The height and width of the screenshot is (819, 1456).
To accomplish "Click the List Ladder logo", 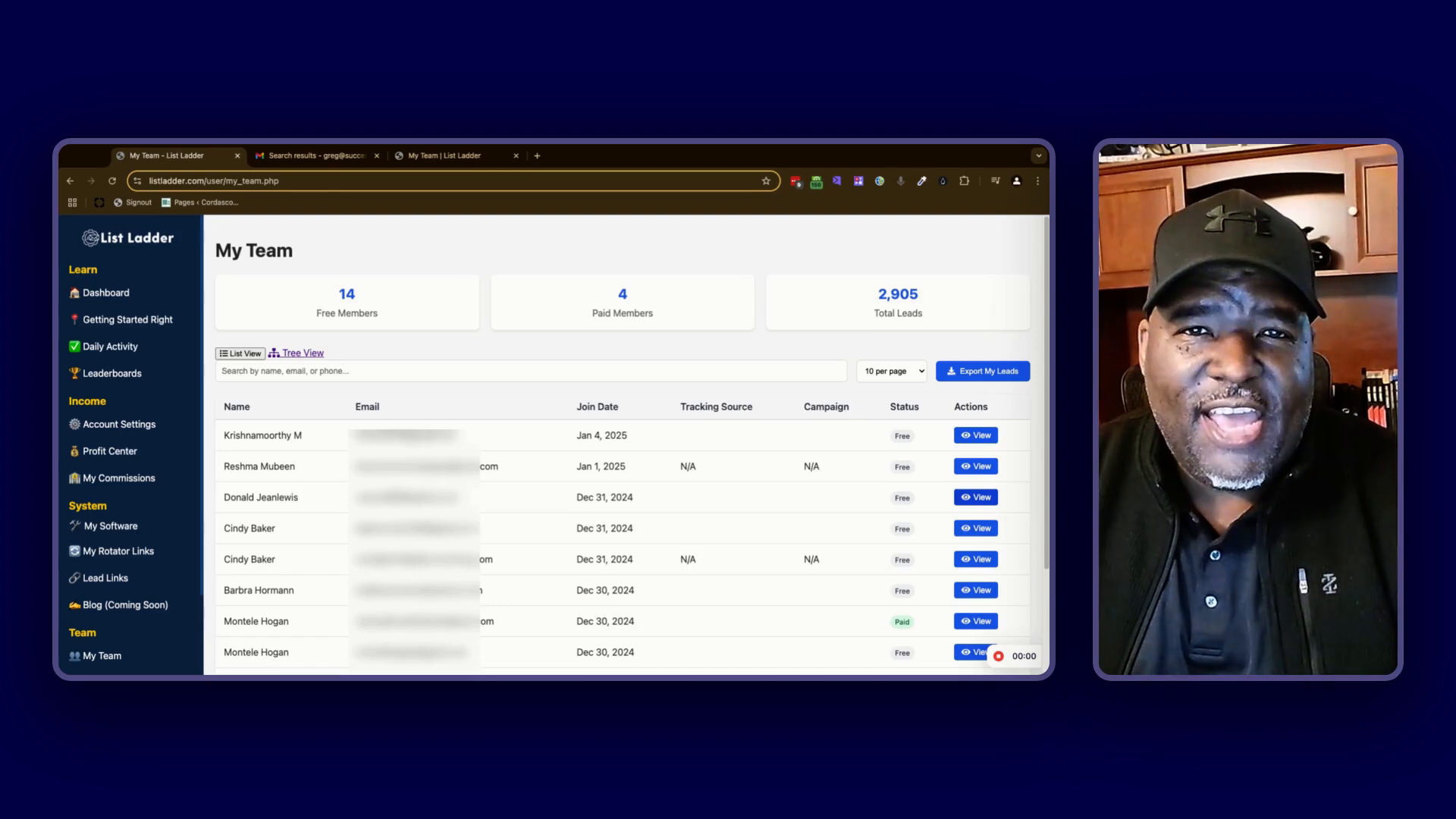I will pyautogui.click(x=128, y=238).
